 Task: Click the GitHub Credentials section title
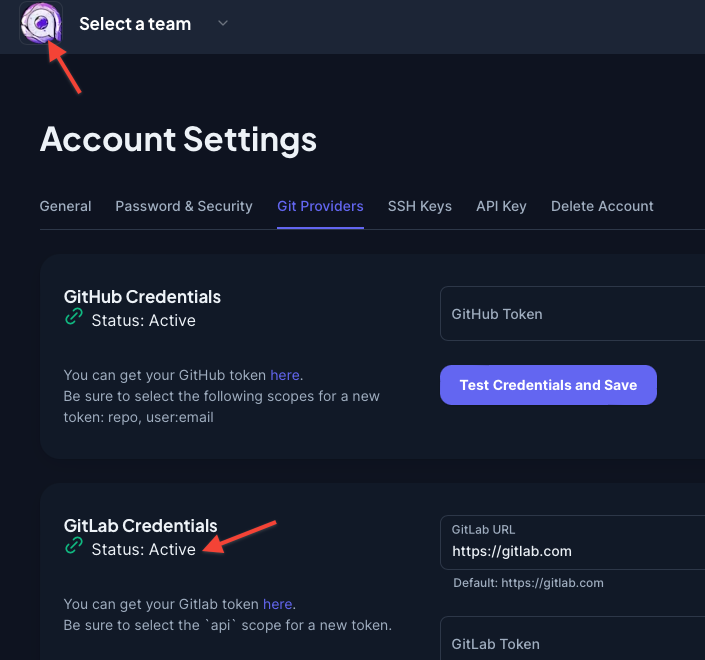[142, 297]
